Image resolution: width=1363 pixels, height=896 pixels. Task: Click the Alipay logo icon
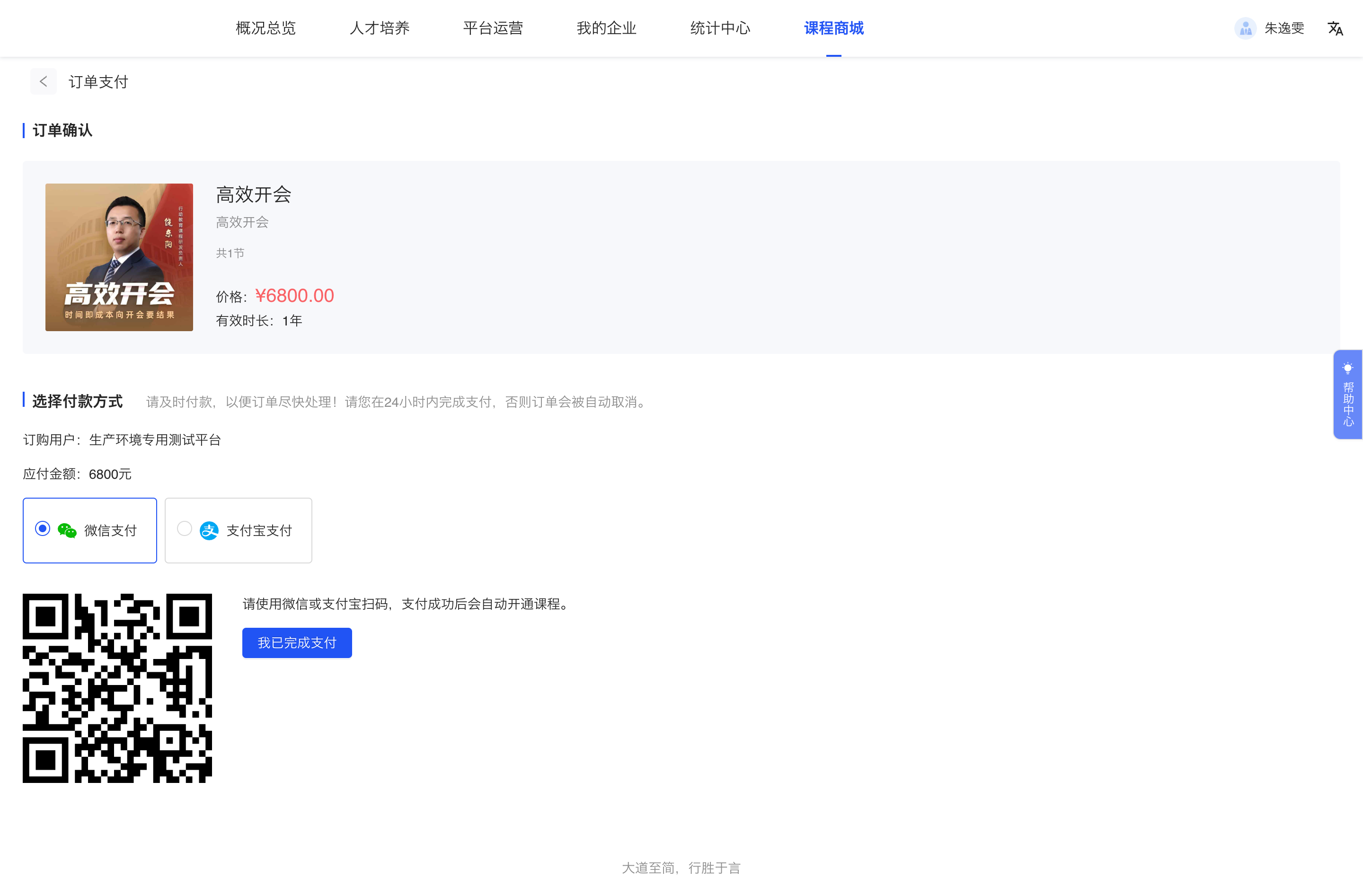click(x=210, y=530)
